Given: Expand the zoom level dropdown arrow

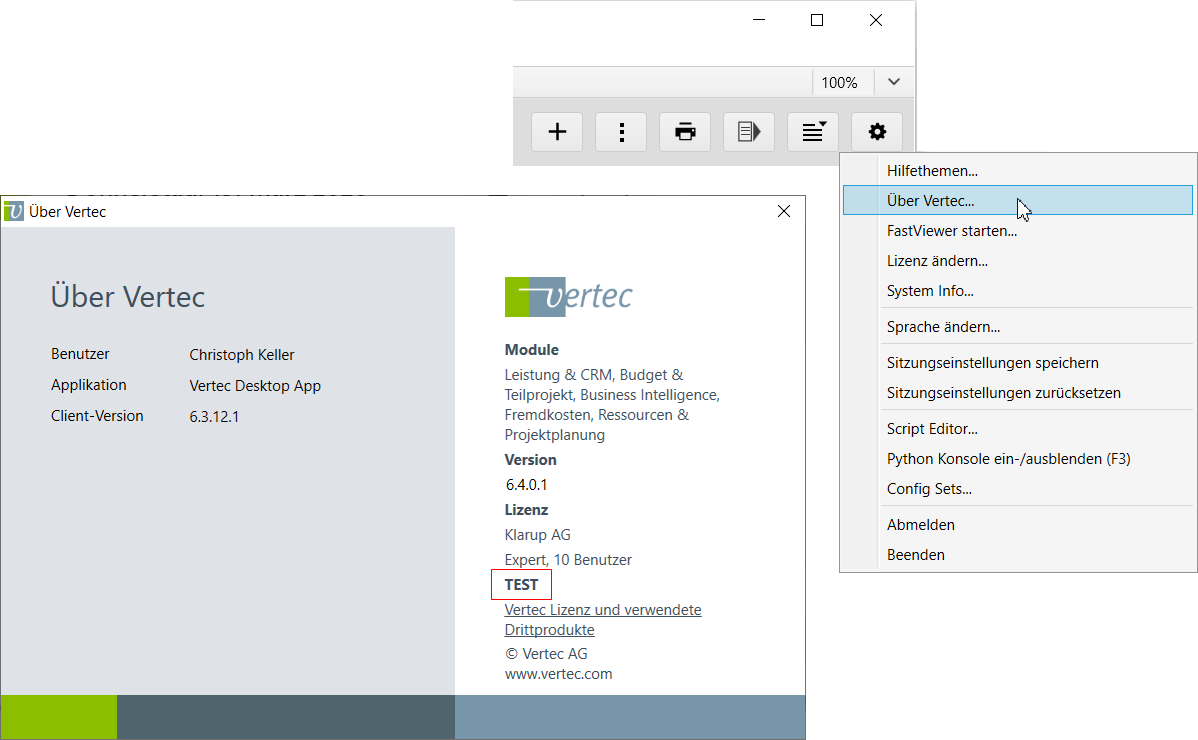Looking at the screenshot, I should pos(894,82).
